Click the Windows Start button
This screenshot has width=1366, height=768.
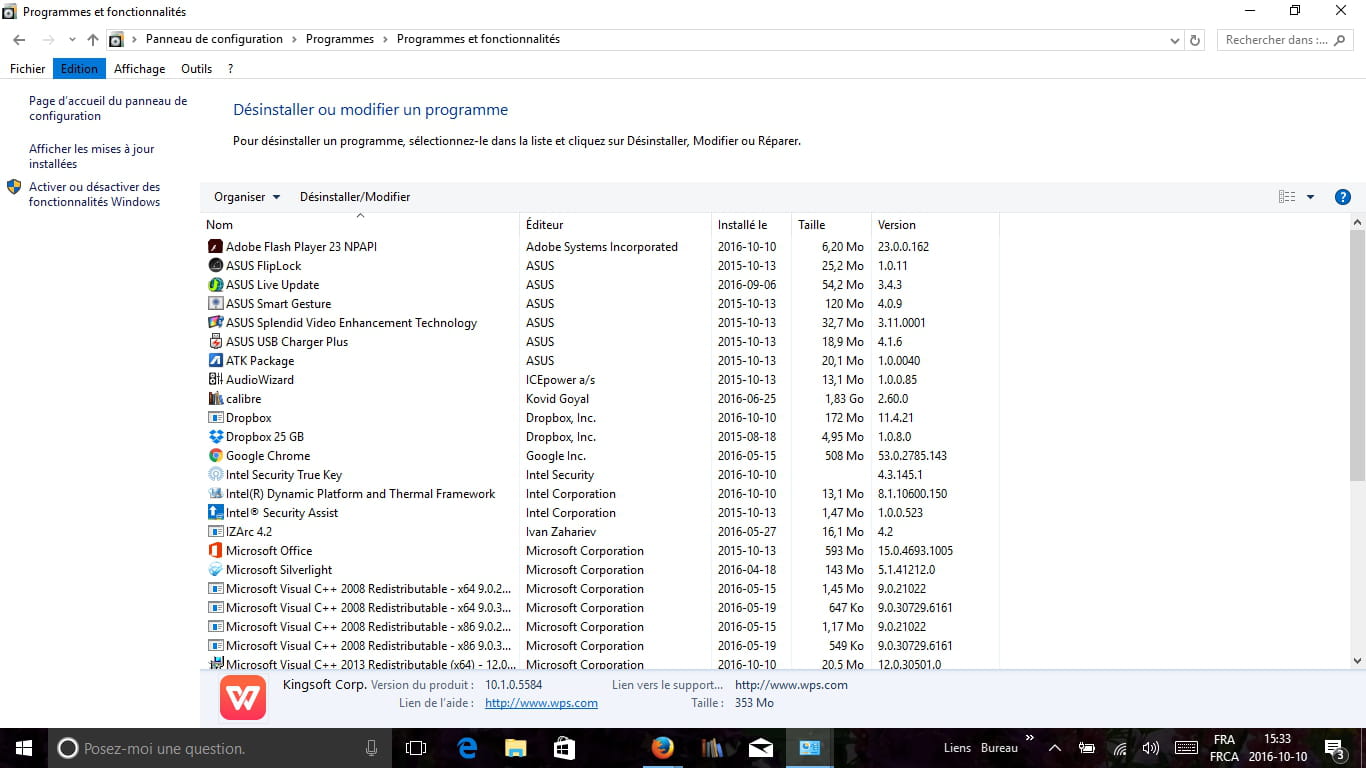[x=24, y=748]
